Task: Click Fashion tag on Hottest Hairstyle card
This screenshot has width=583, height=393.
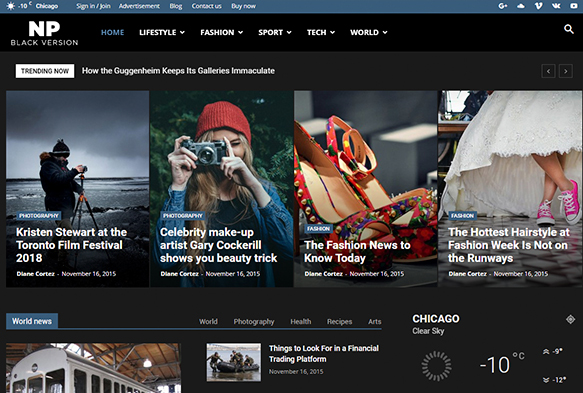Action: 463,216
